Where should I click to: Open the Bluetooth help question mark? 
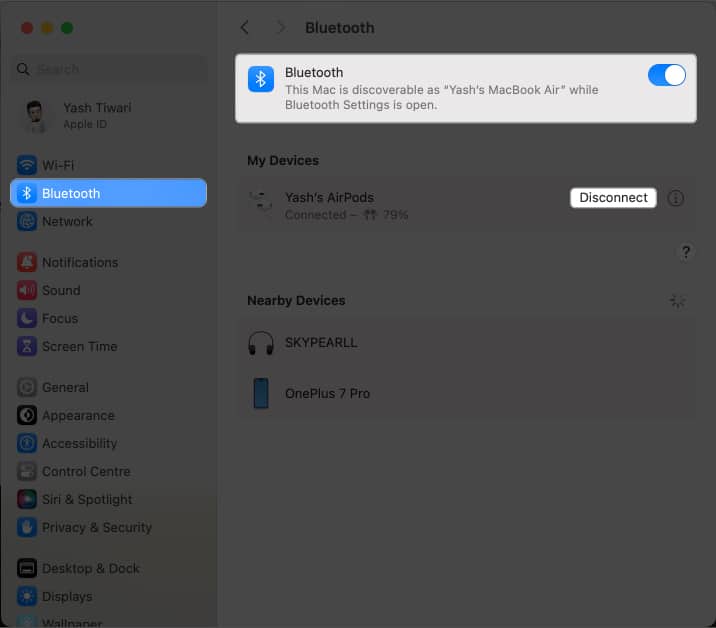(x=685, y=252)
